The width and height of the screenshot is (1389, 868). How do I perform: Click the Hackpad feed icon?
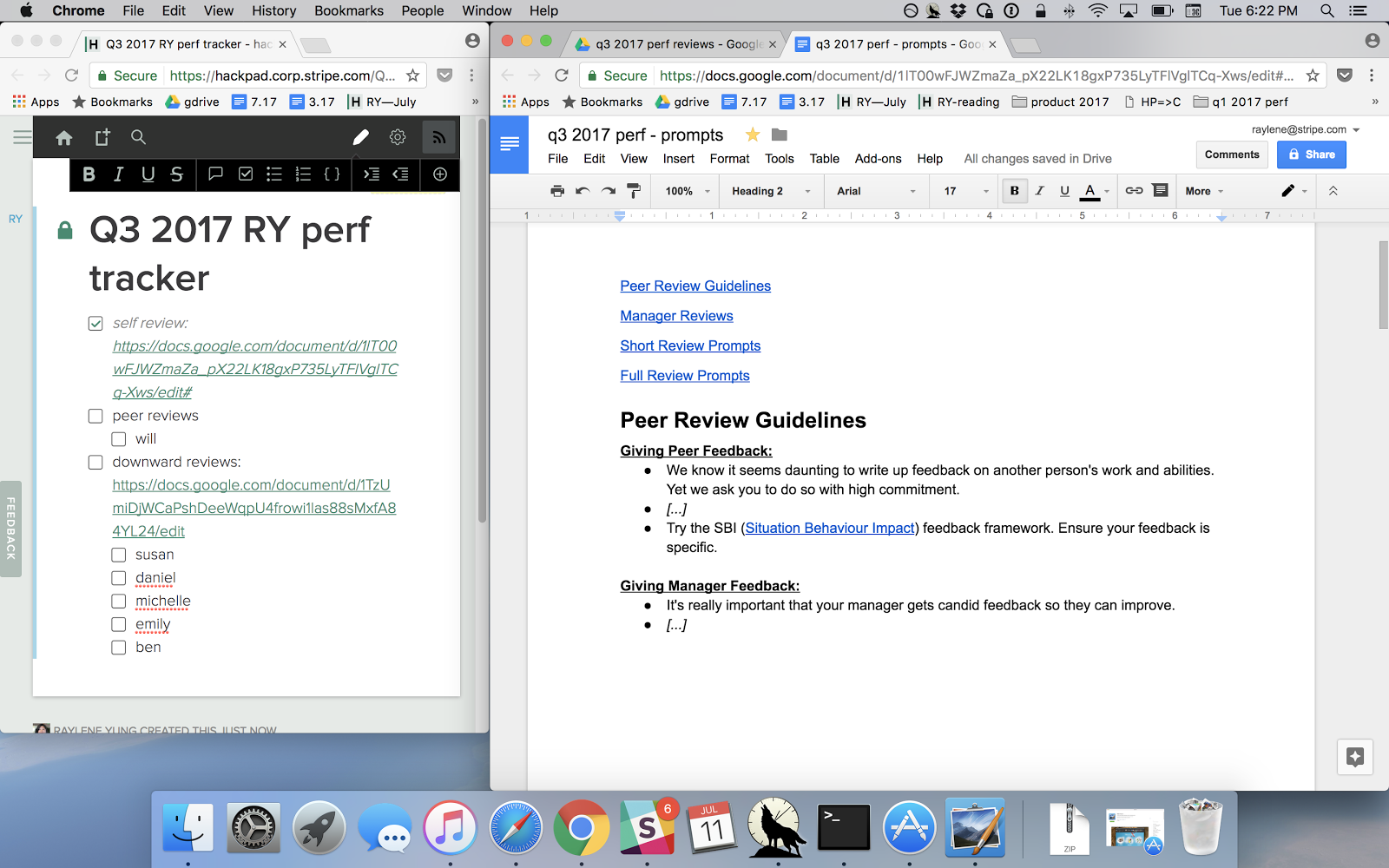[439, 137]
